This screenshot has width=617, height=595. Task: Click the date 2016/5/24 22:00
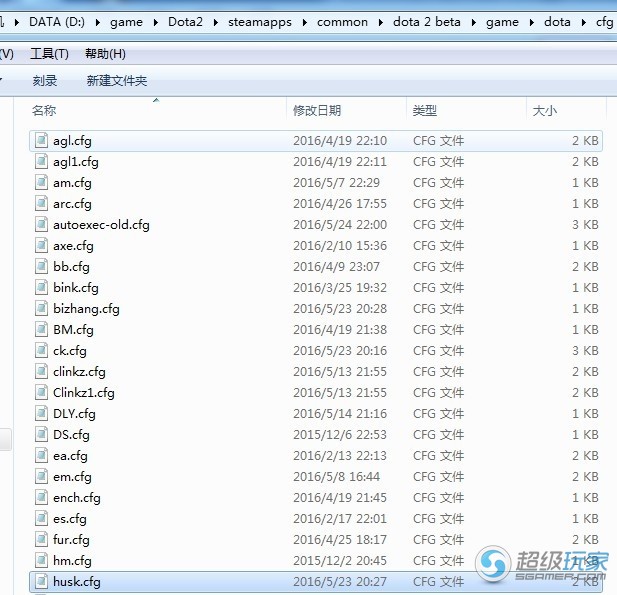tap(340, 224)
